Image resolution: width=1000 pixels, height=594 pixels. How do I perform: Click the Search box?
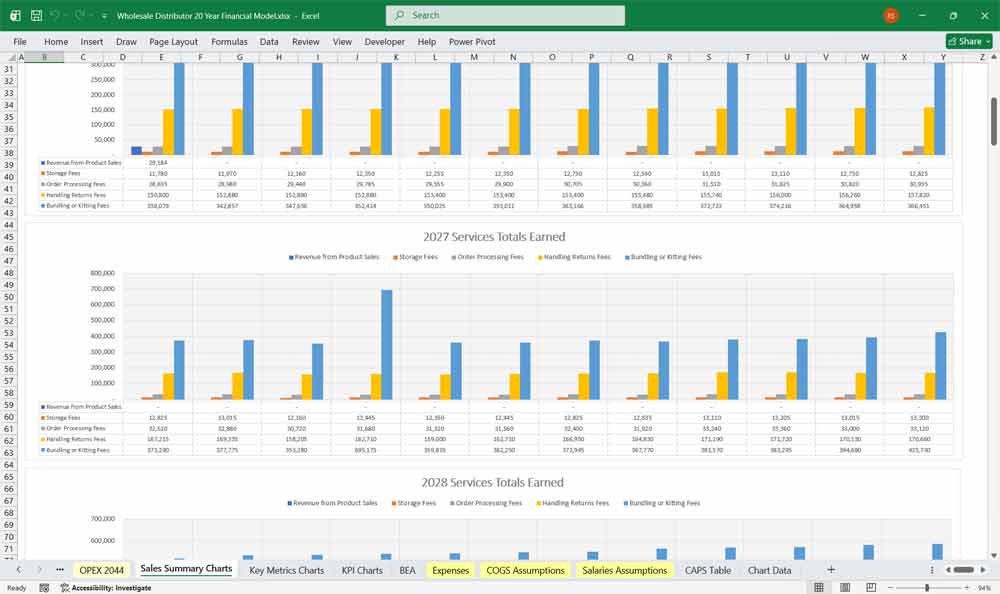tap(506, 15)
